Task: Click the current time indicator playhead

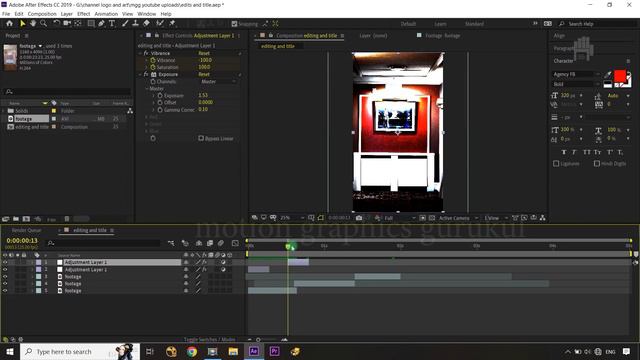Action: [288, 247]
